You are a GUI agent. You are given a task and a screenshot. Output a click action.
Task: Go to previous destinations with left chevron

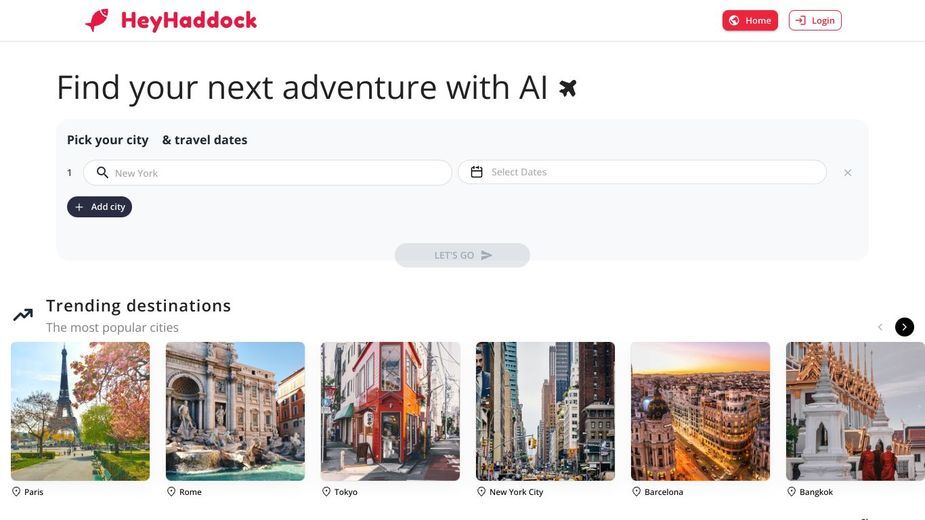click(x=880, y=327)
